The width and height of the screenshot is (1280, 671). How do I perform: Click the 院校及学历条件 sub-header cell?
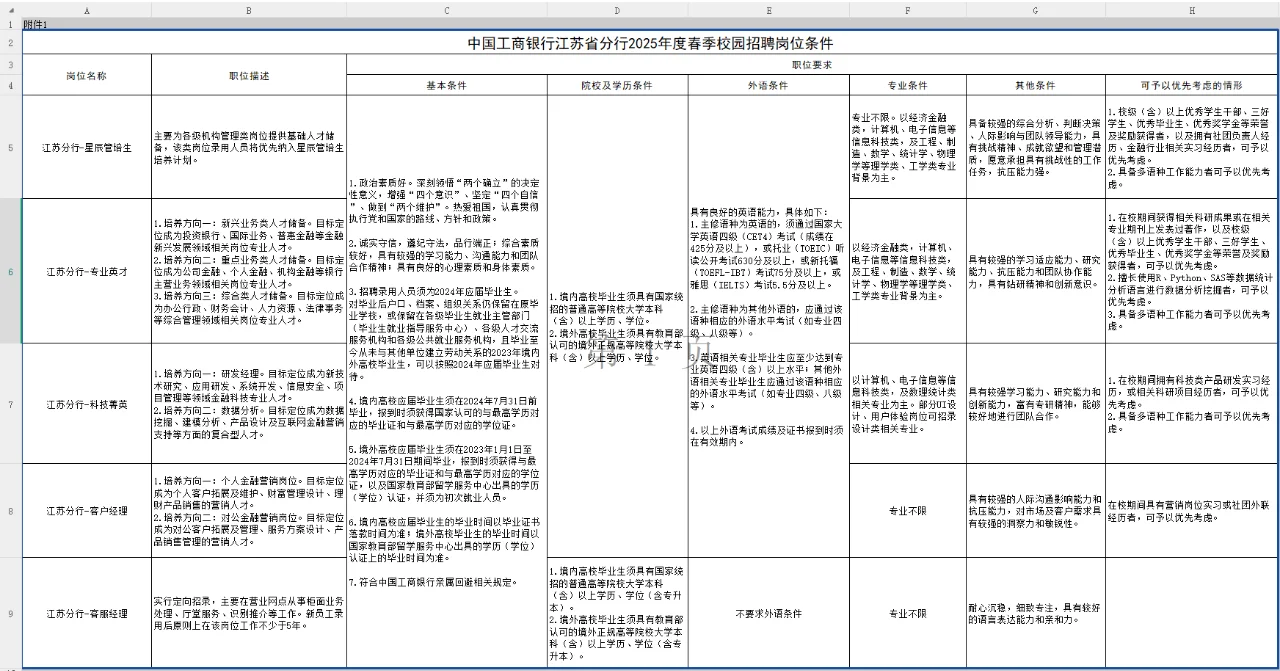click(617, 85)
